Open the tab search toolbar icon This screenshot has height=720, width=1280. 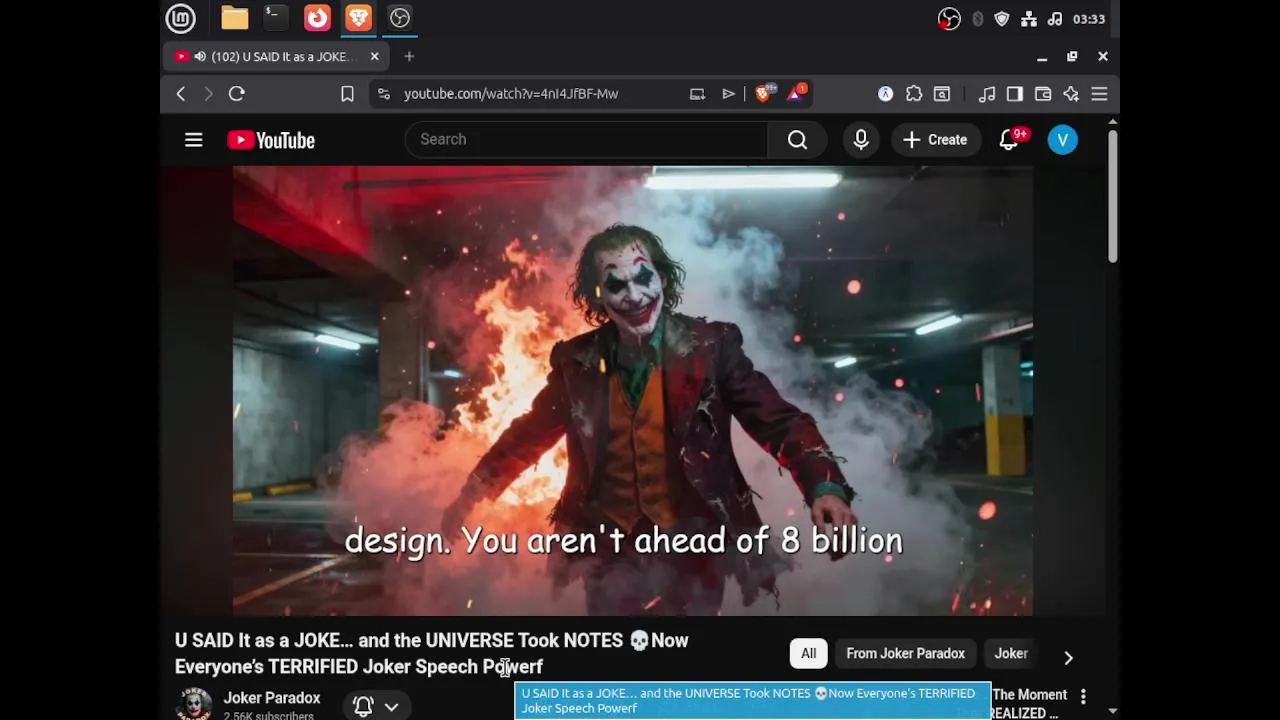pos(942,94)
